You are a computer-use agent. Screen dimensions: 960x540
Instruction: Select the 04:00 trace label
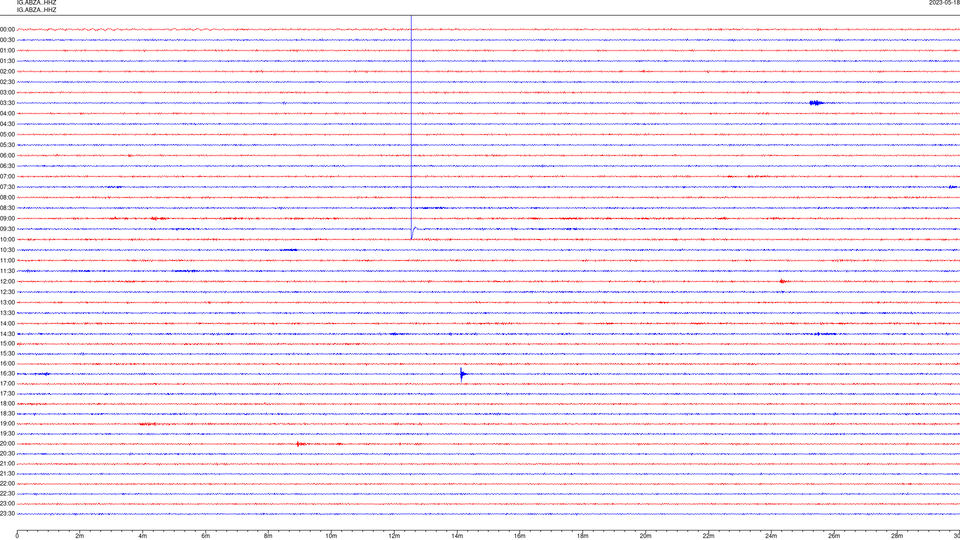point(7,113)
